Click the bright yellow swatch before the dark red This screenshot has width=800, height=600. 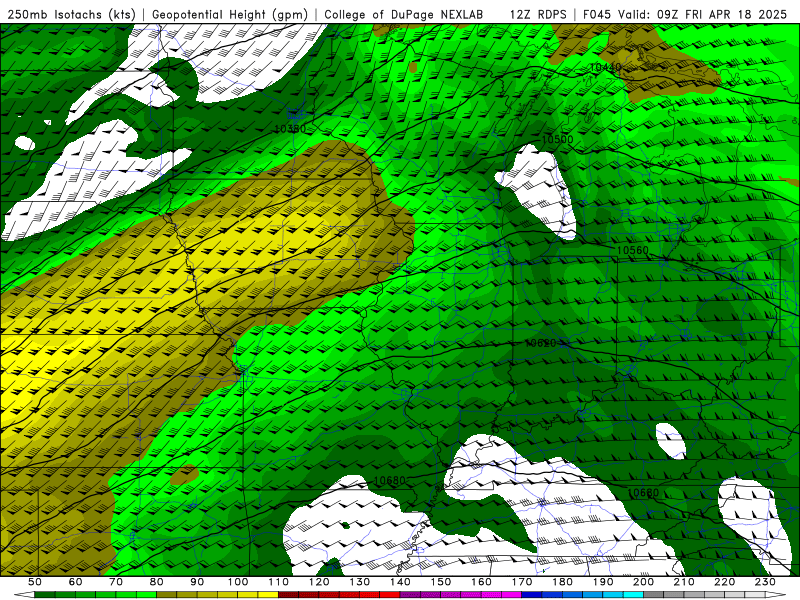coord(268,594)
